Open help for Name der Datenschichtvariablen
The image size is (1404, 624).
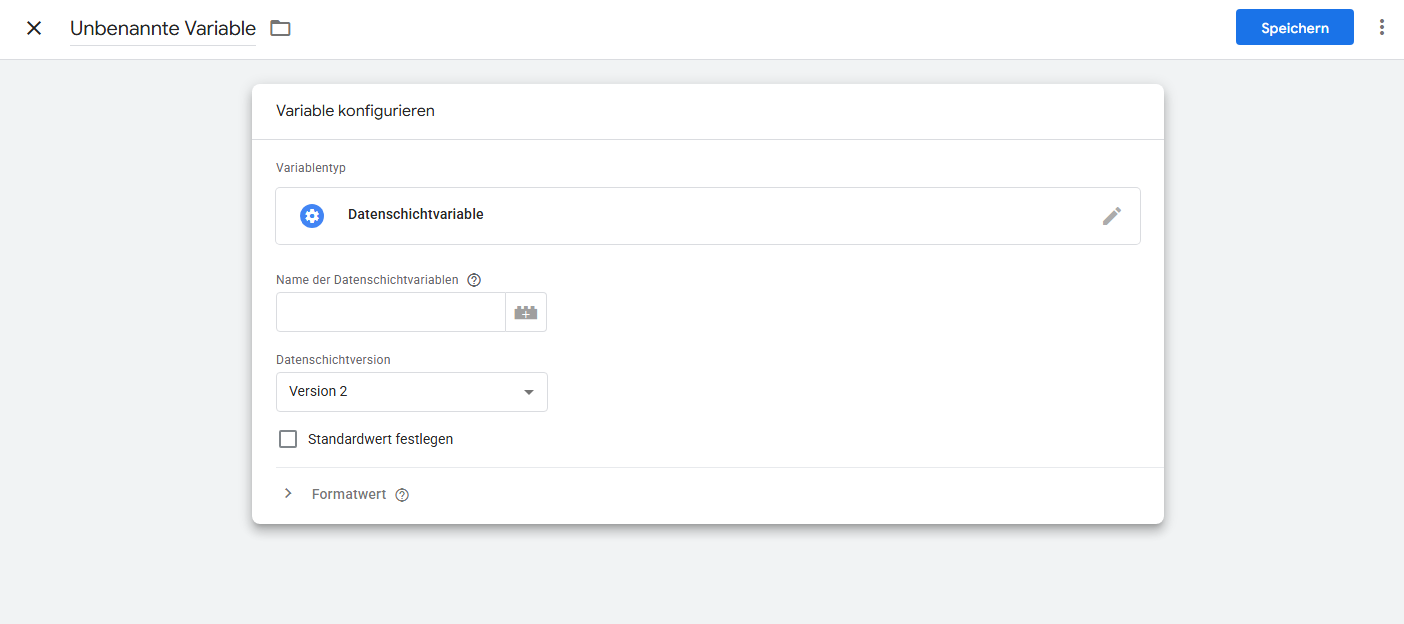tap(474, 280)
